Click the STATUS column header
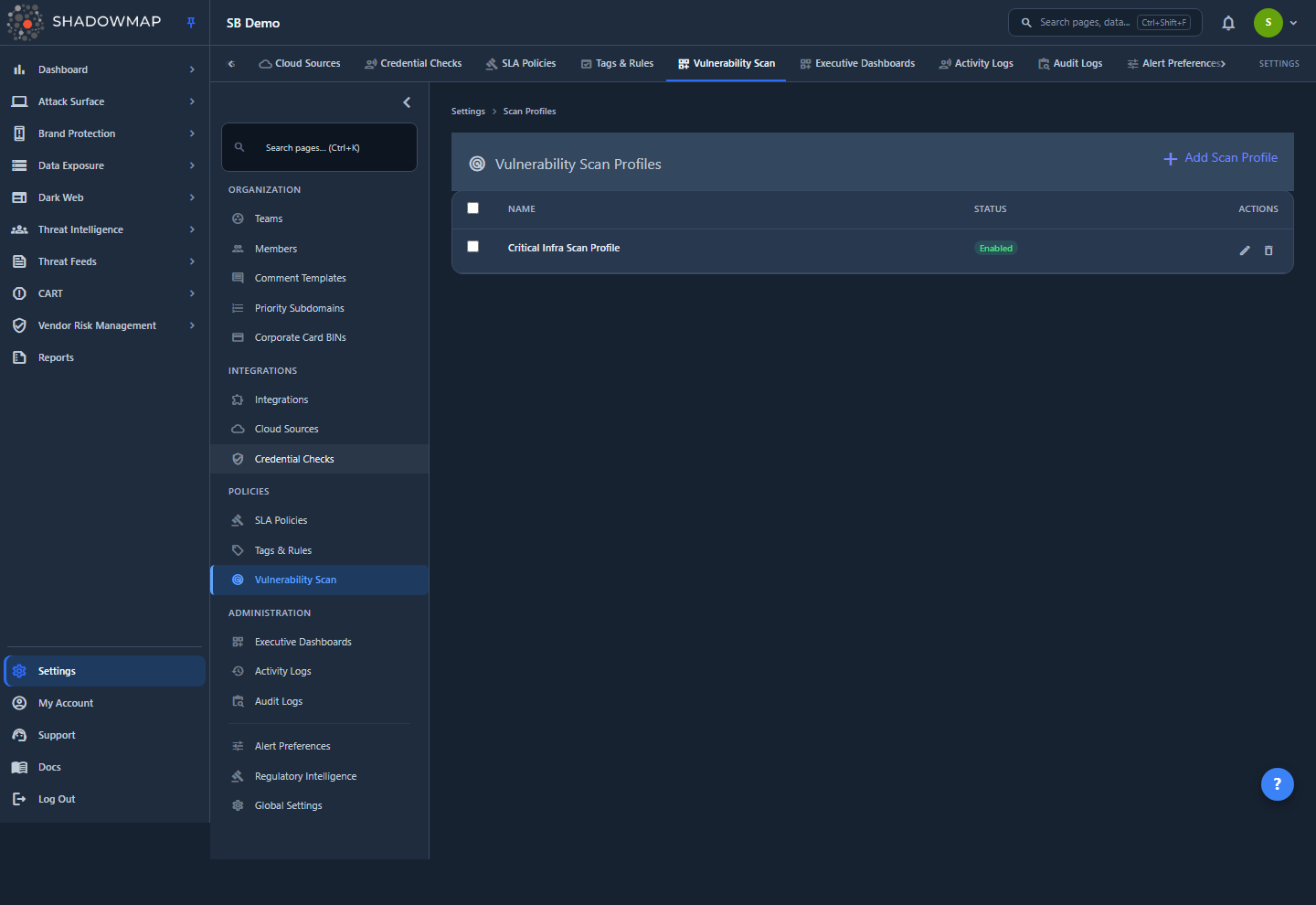Image resolution: width=1316 pixels, height=905 pixels. 990,209
